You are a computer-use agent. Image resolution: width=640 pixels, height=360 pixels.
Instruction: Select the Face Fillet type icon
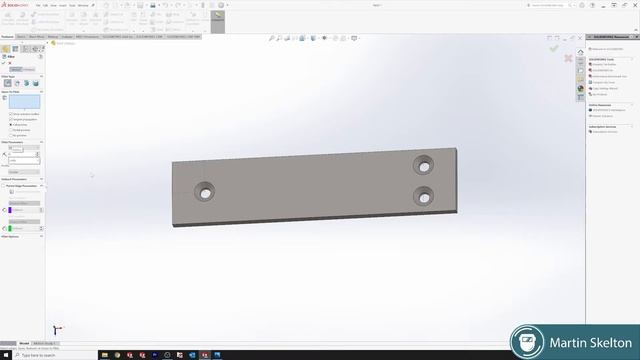coord(27,83)
